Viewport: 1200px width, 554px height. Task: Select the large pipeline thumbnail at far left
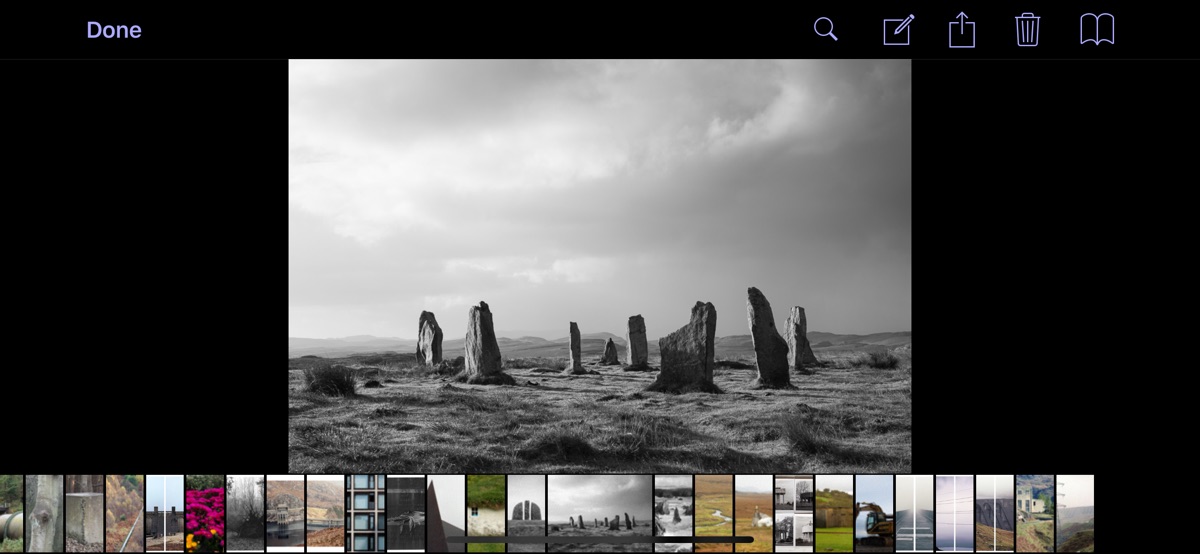[11, 513]
